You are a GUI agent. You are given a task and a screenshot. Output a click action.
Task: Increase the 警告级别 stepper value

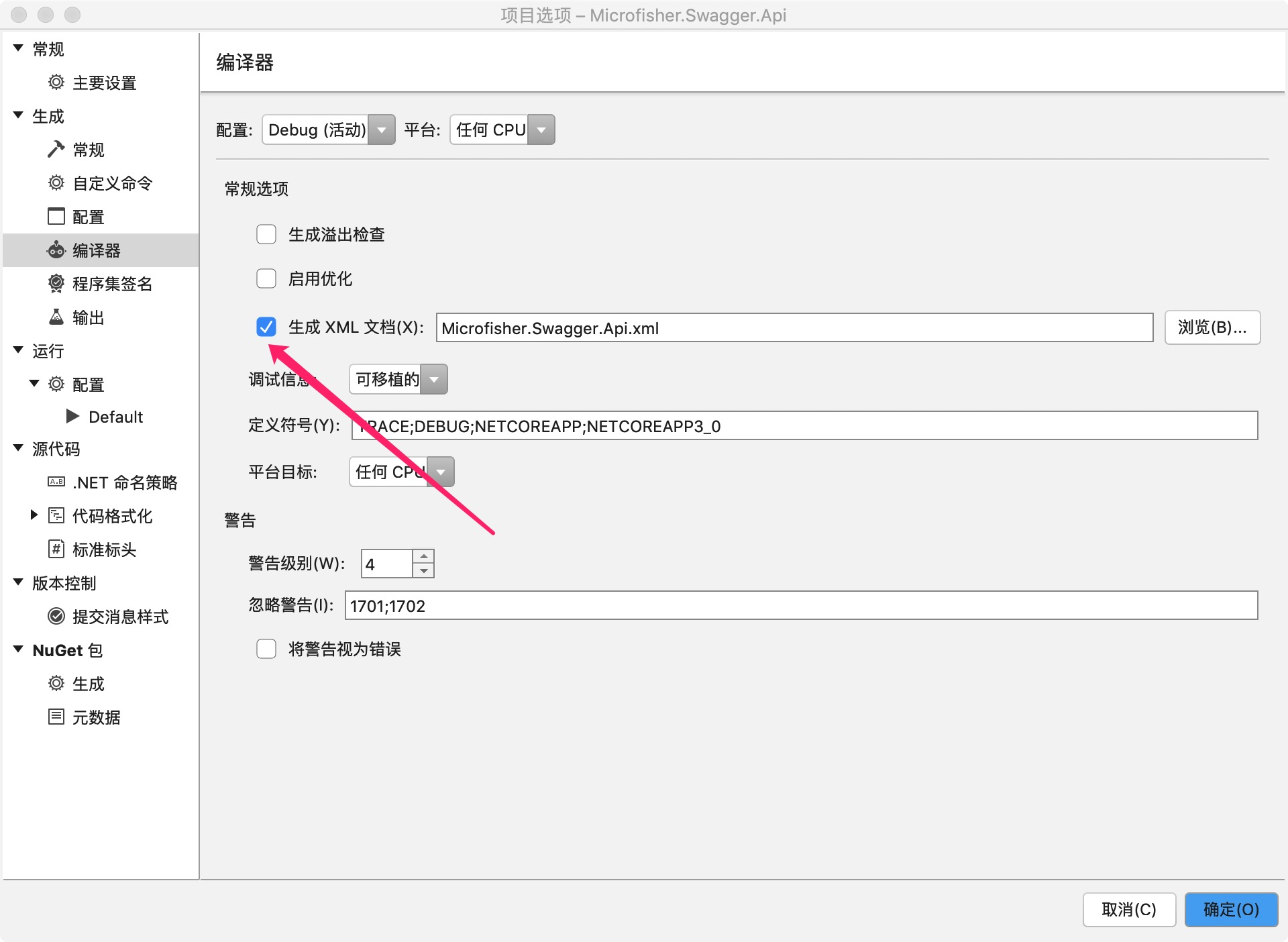(423, 556)
